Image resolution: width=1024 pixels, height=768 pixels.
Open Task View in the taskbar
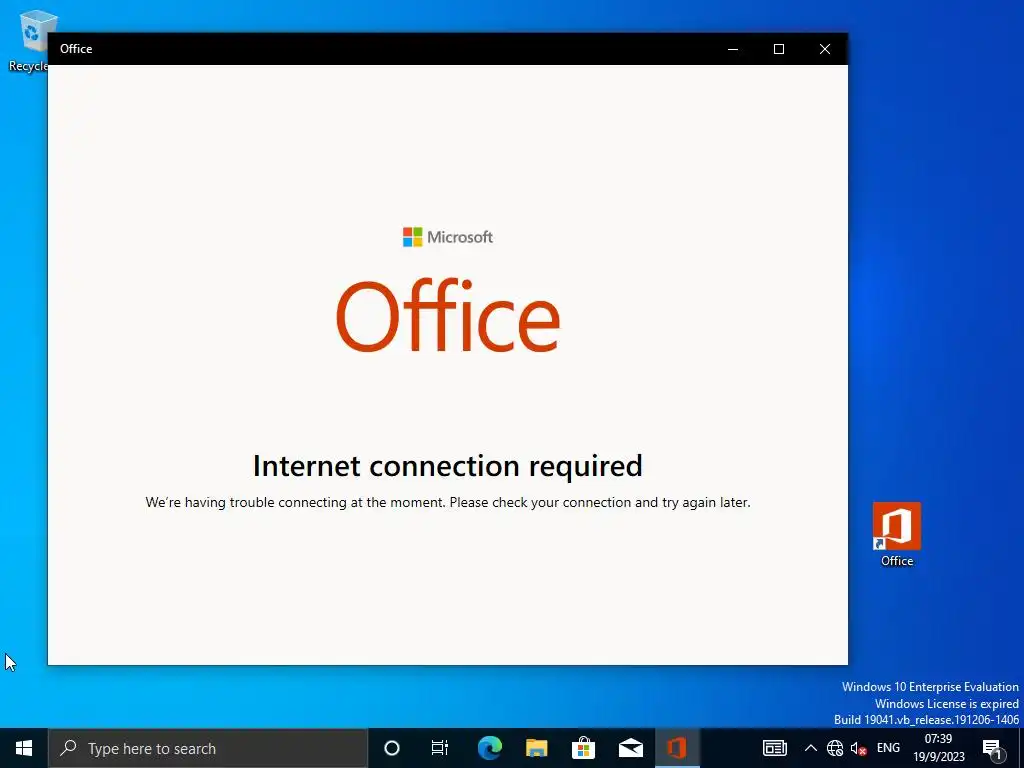(x=440, y=748)
